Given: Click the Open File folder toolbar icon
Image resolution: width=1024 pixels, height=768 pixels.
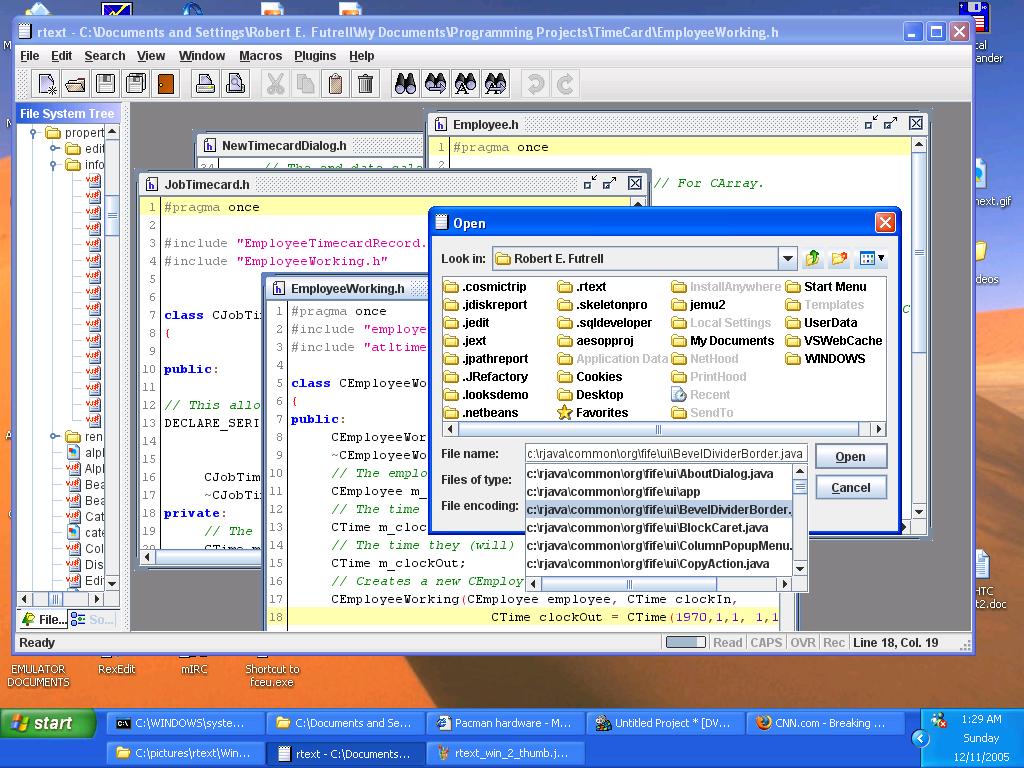Looking at the screenshot, I should pyautogui.click(x=75, y=84).
